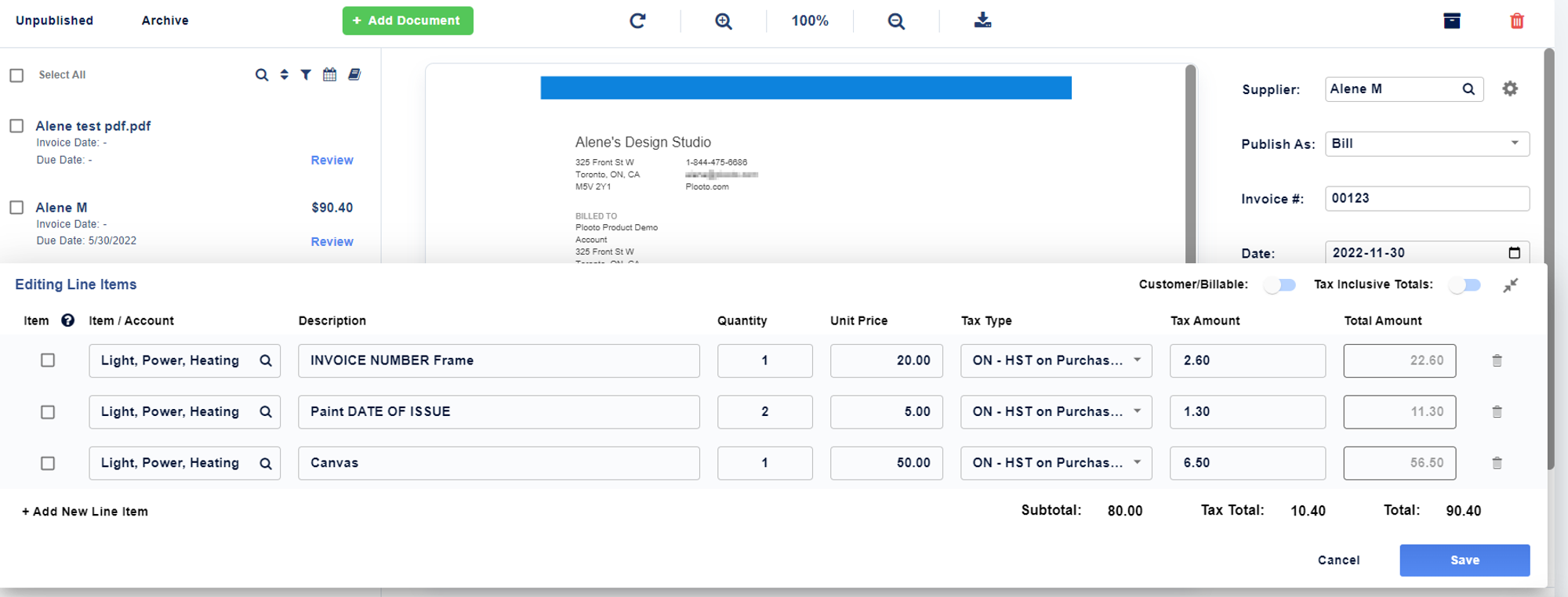The image size is (1568, 597).
Task: Delete the document with the red trash icon
Action: (x=1517, y=21)
